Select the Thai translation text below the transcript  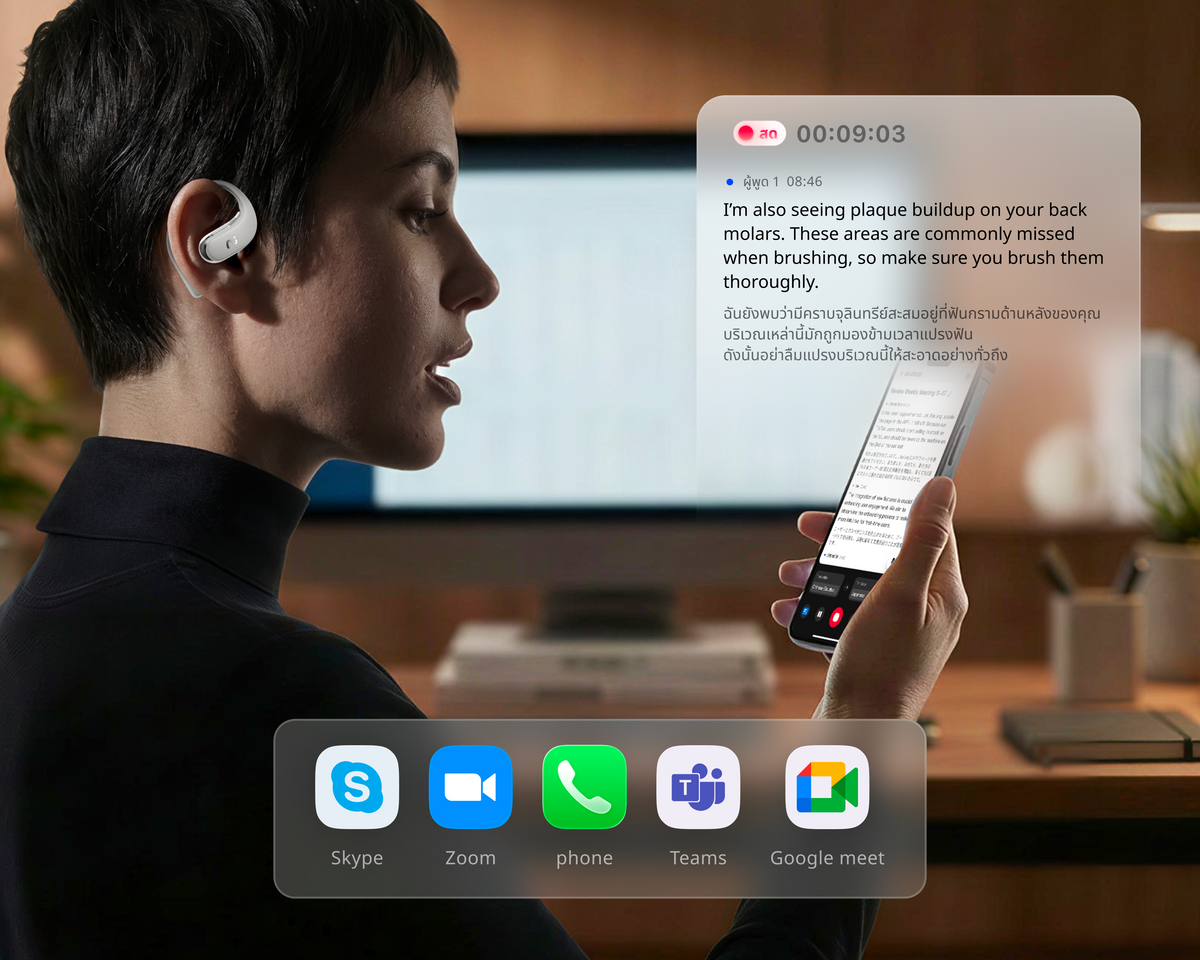click(x=911, y=334)
